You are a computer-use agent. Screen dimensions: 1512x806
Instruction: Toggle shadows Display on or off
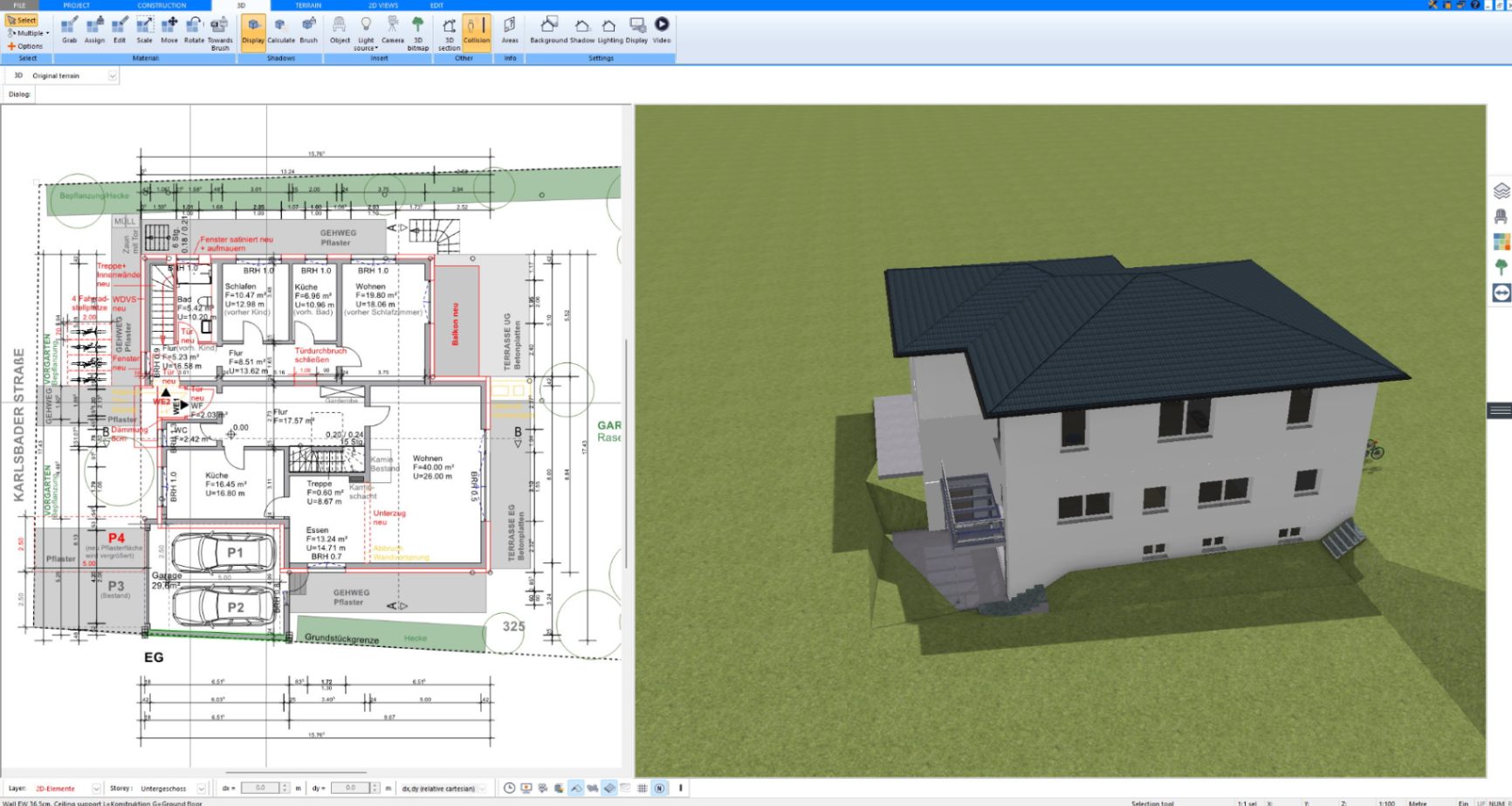click(x=253, y=32)
